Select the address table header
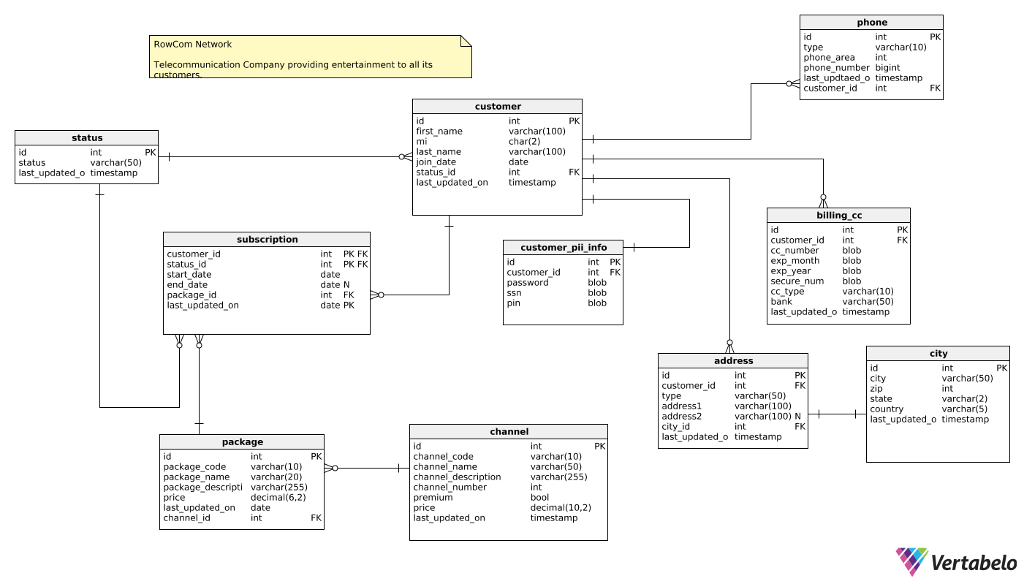Image resolution: width=1024 pixels, height=584 pixels. pyautogui.click(x=733, y=361)
